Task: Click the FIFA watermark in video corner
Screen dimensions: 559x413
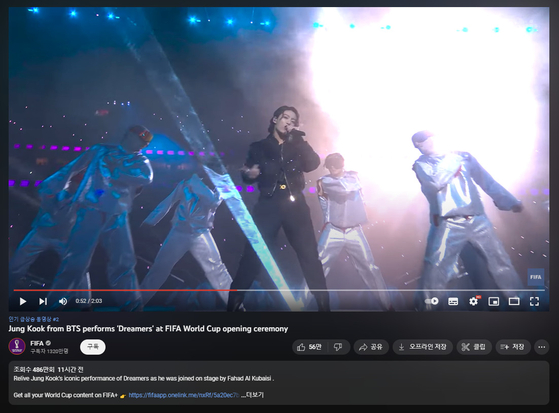Action: (x=535, y=277)
